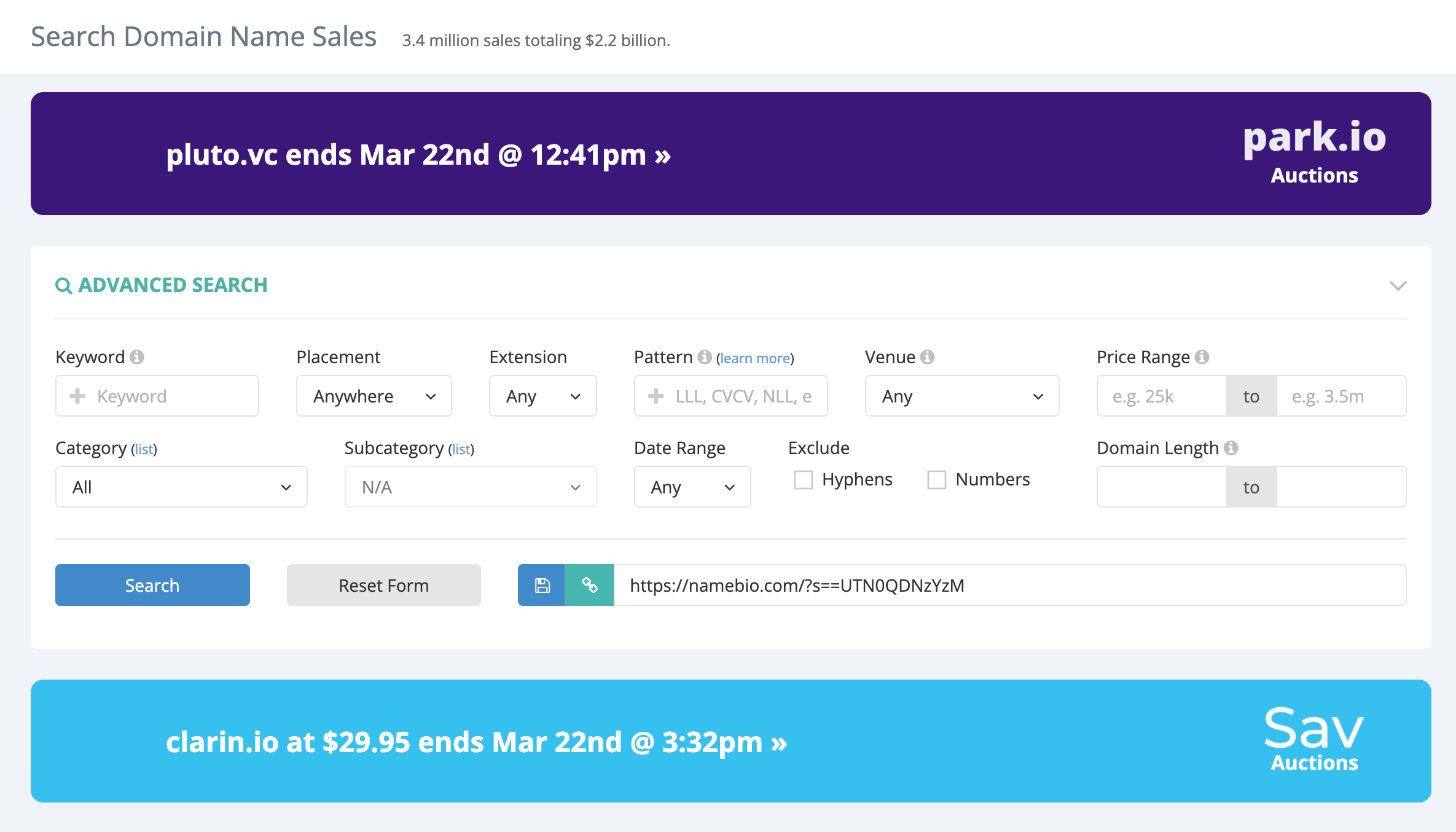1456x832 pixels.
Task: Expand the Advanced Search panel chevron
Action: (1397, 285)
